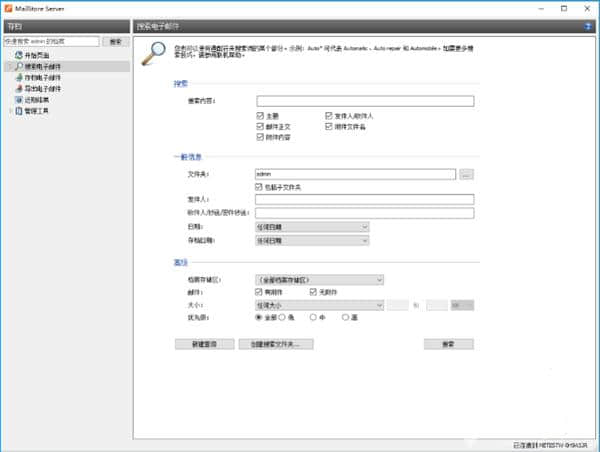Expand the 大小 size dropdown

pos(319,304)
